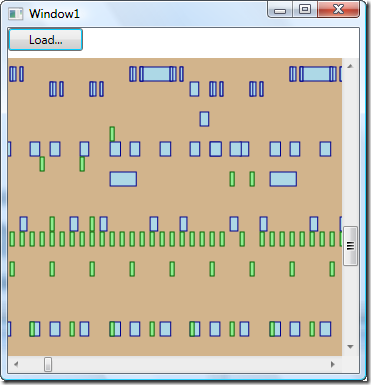This screenshot has height=385, width=371.
Task: Select the wide blue note on the right side
Action: pos(283,179)
